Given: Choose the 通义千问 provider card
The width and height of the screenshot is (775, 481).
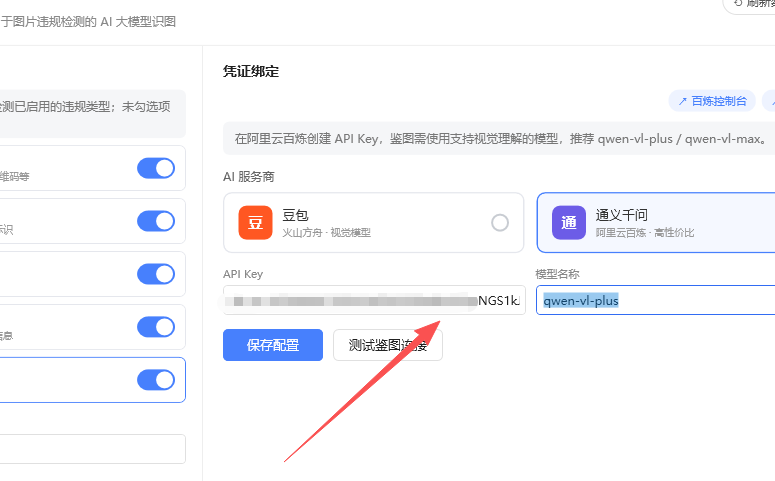Looking at the screenshot, I should pos(656,222).
